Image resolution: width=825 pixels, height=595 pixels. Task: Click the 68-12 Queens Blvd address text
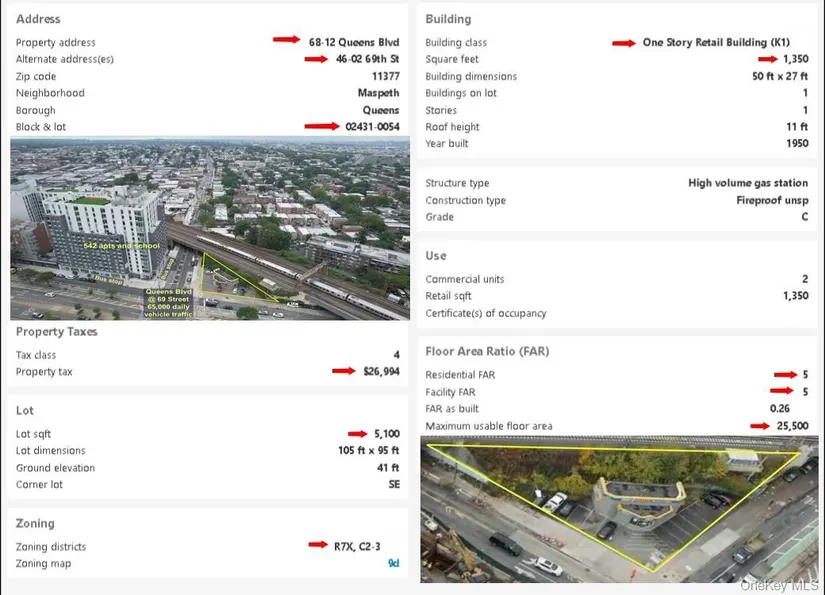pos(354,42)
